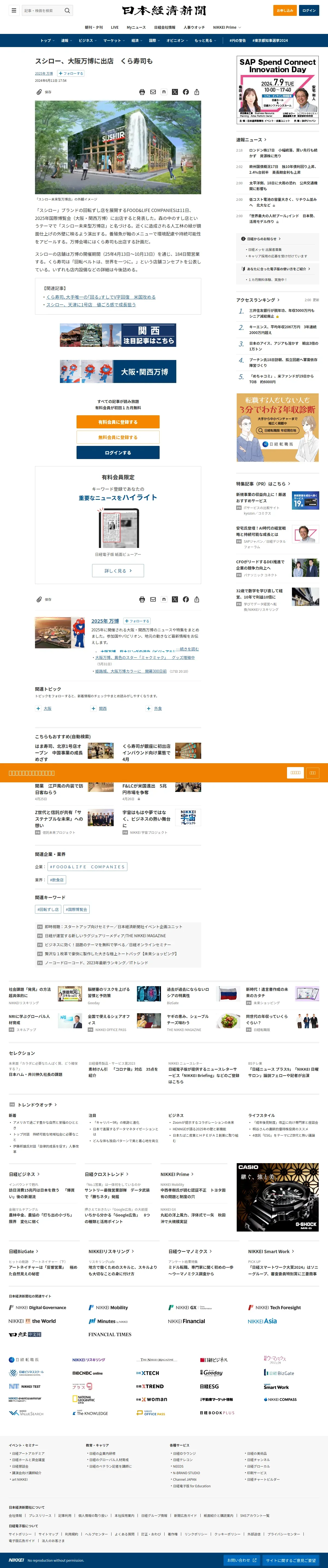Click the NIKKEI logo in footer bar
Image resolution: width=328 pixels, height=1568 pixels.
(16, 1560)
